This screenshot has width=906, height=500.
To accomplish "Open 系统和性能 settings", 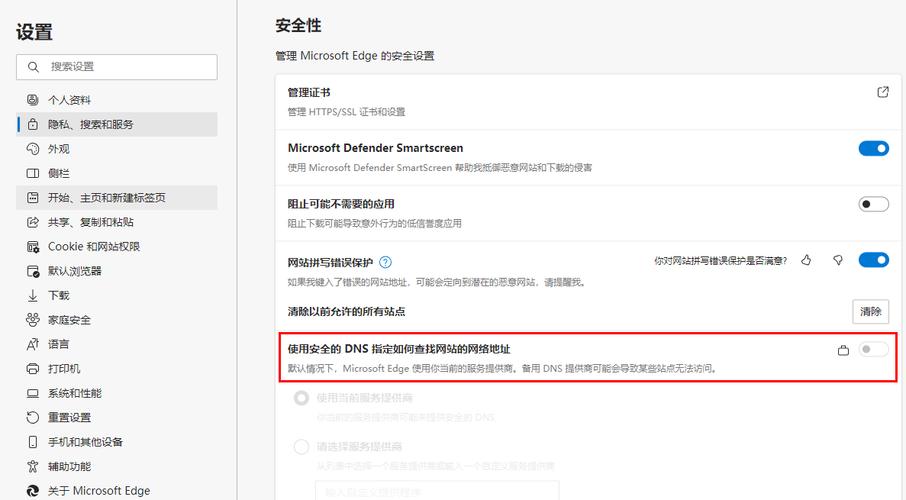I will click(x=117, y=393).
